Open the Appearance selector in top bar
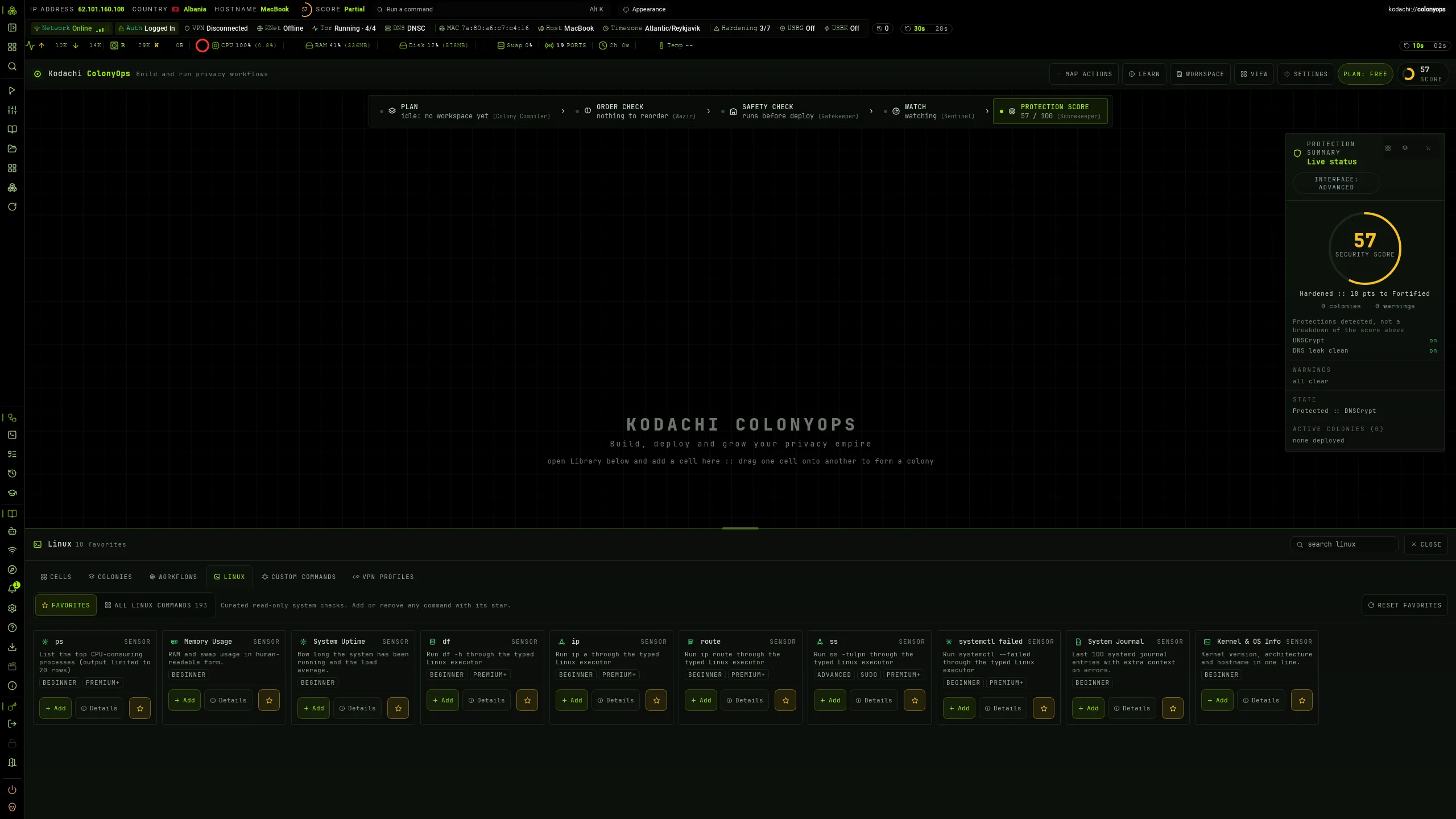Viewport: 1456px width, 819px height. [x=644, y=9]
